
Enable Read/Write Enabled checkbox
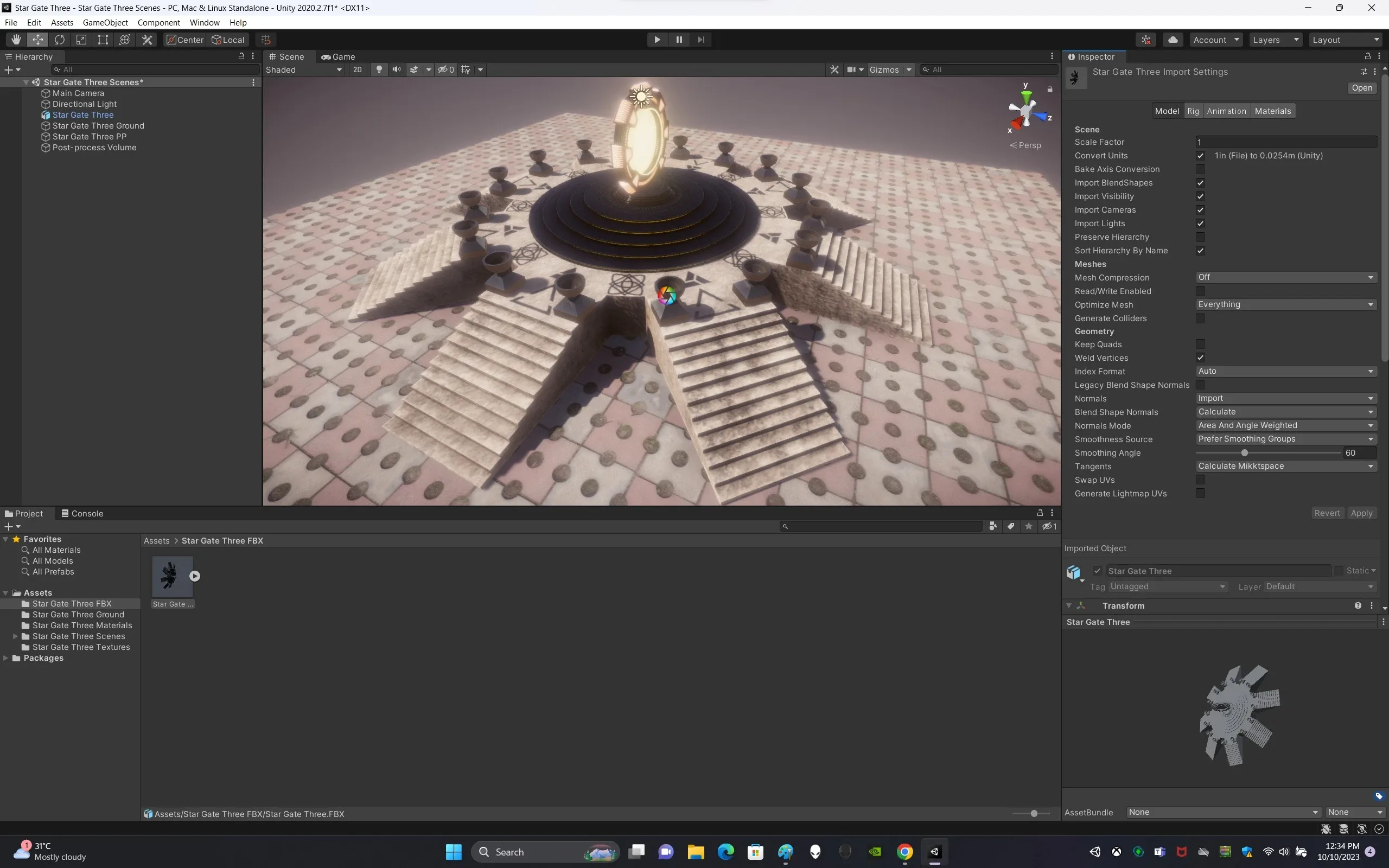pos(1200,291)
